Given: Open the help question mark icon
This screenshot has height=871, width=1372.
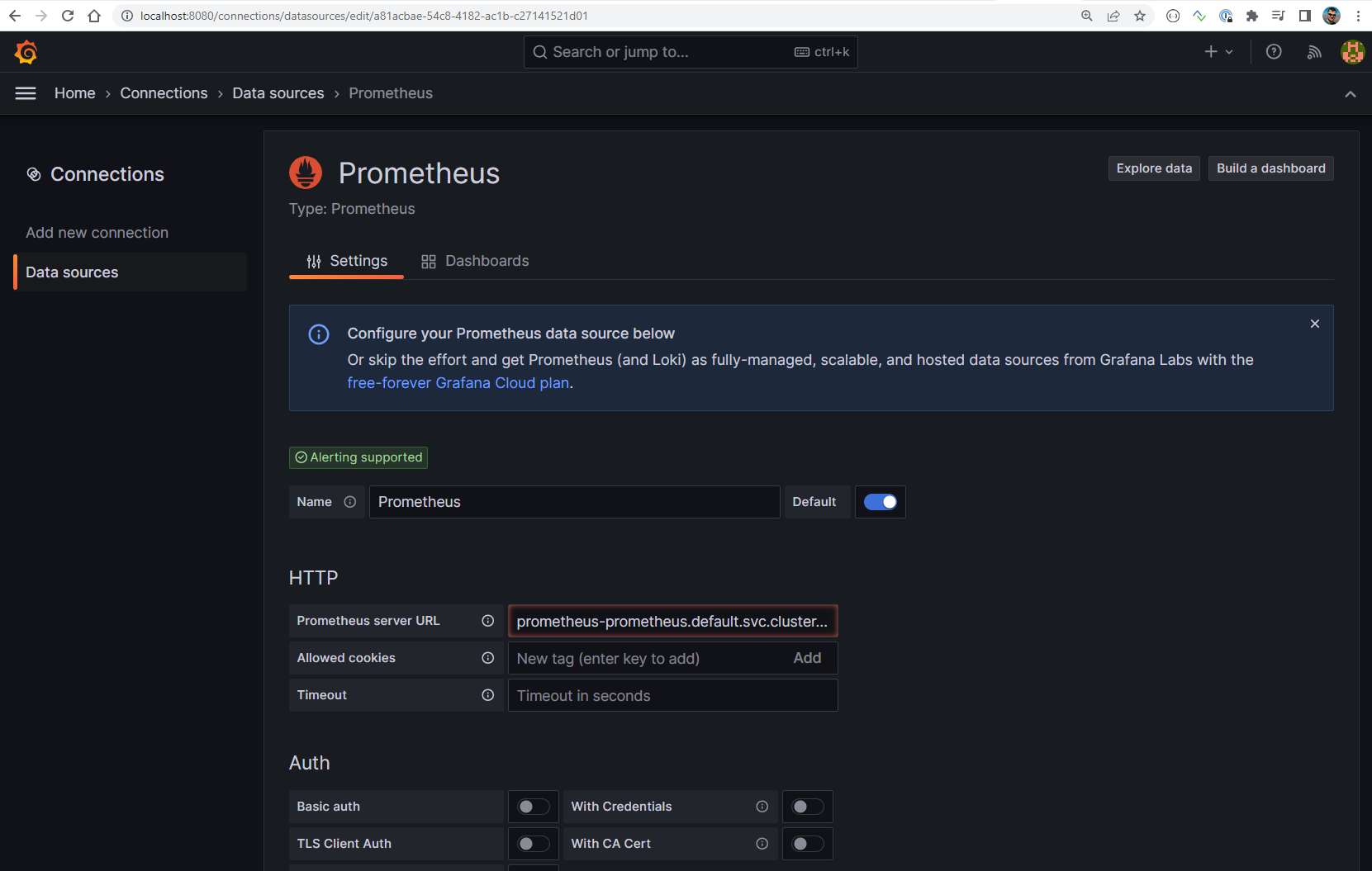Looking at the screenshot, I should click(1274, 52).
